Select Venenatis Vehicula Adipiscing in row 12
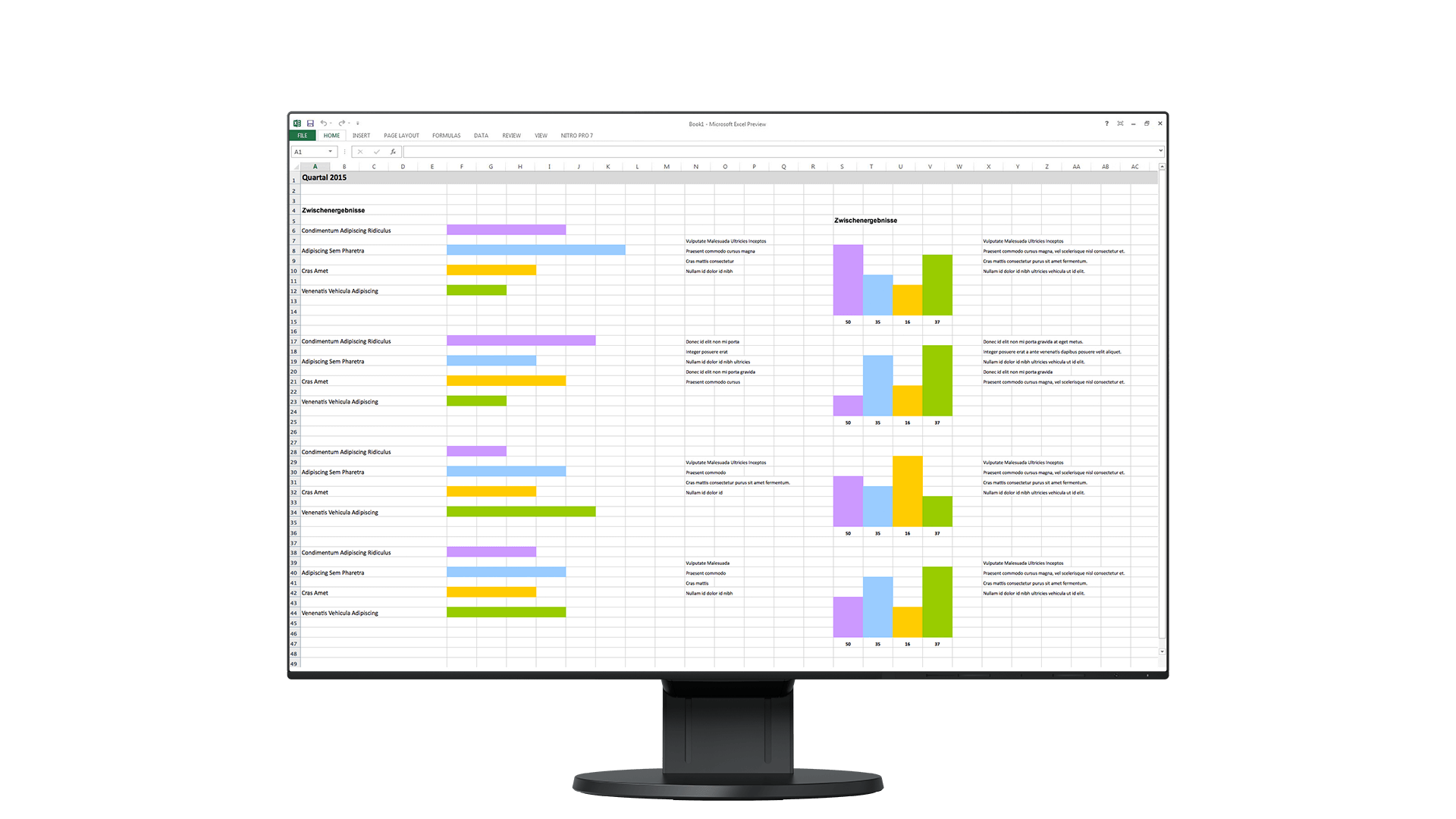The height and width of the screenshot is (819, 1456). [x=340, y=291]
